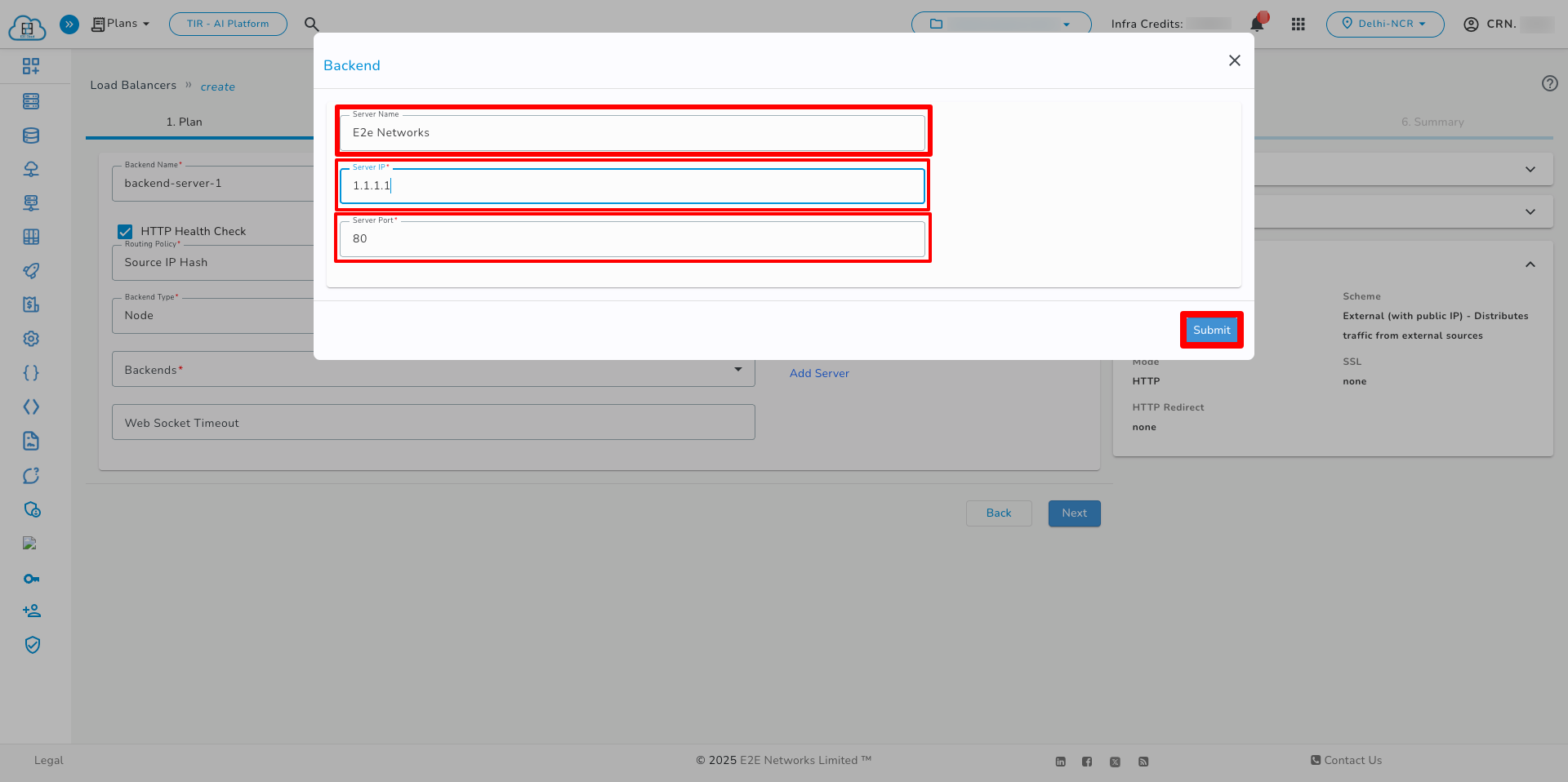Expand the Backends dropdown
The width and height of the screenshot is (1568, 782).
(x=739, y=370)
